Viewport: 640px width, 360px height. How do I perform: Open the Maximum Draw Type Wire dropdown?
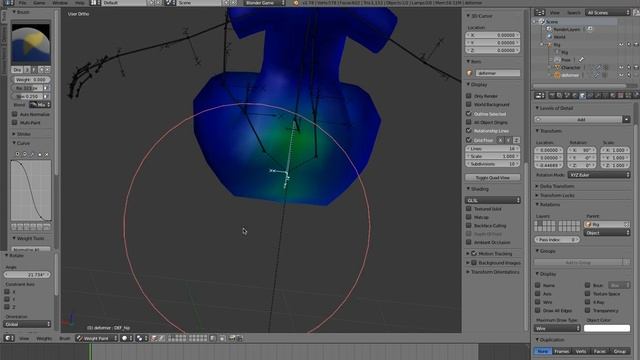[x=557, y=328]
